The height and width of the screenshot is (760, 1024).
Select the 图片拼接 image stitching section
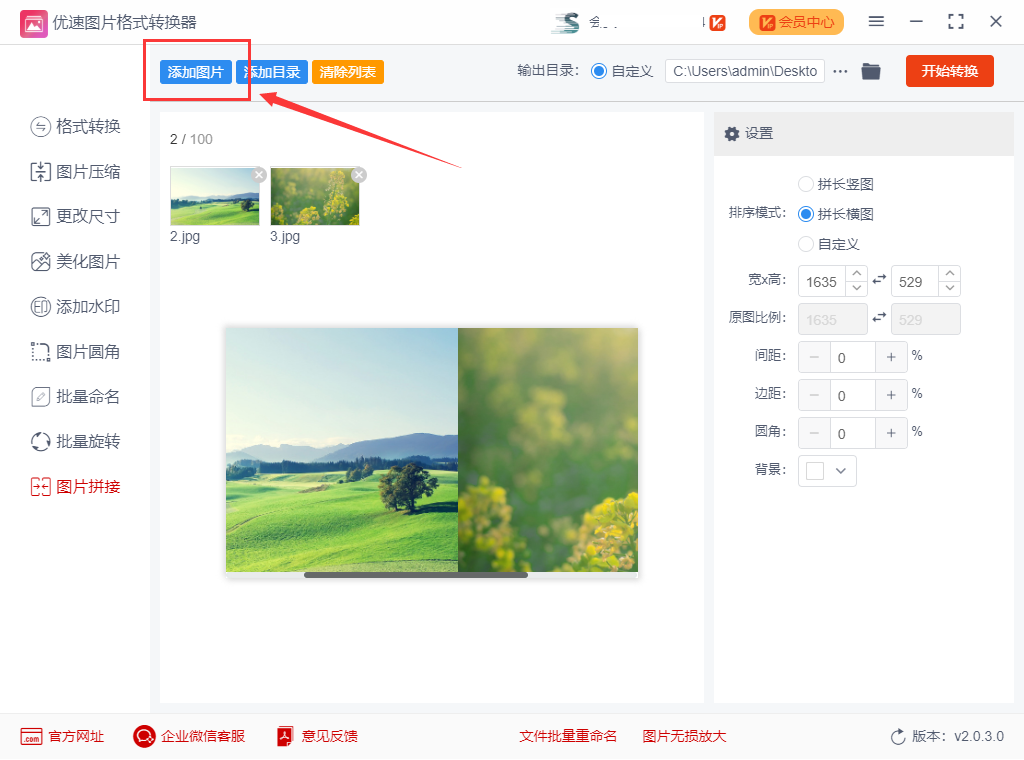click(75, 486)
